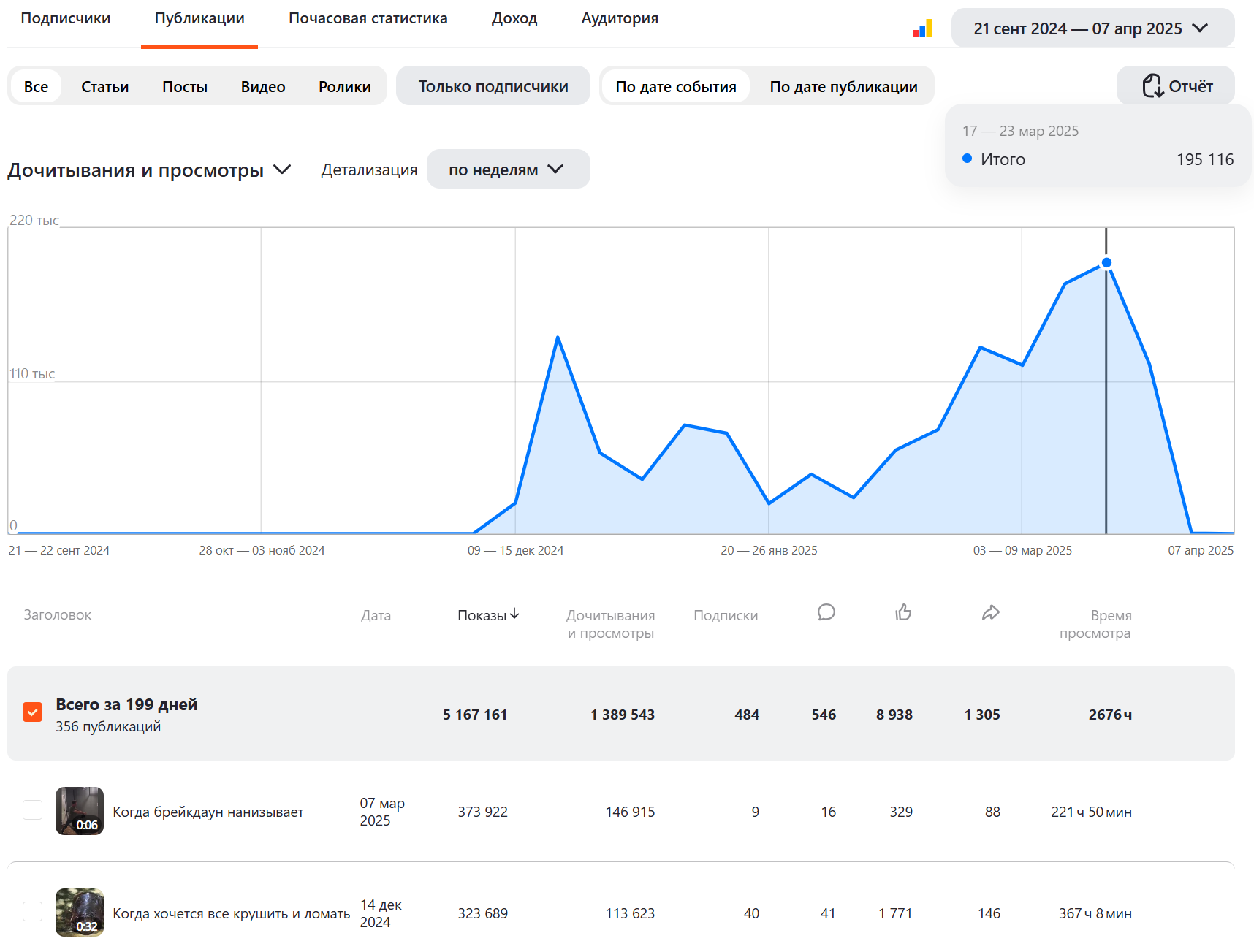Select По дате публикации option
Image resolution: width=1254 pixels, height=952 pixels.
click(x=843, y=86)
